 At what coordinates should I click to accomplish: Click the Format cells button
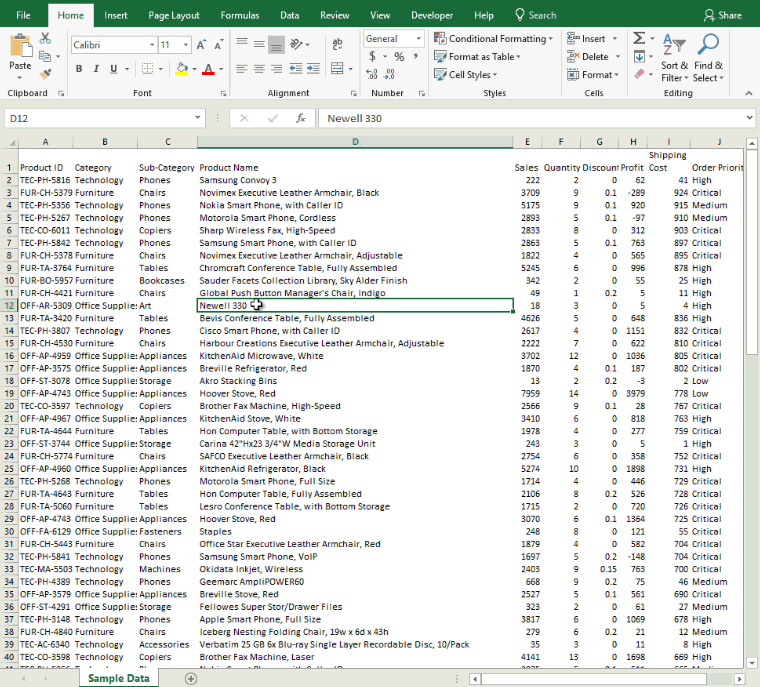(x=593, y=74)
